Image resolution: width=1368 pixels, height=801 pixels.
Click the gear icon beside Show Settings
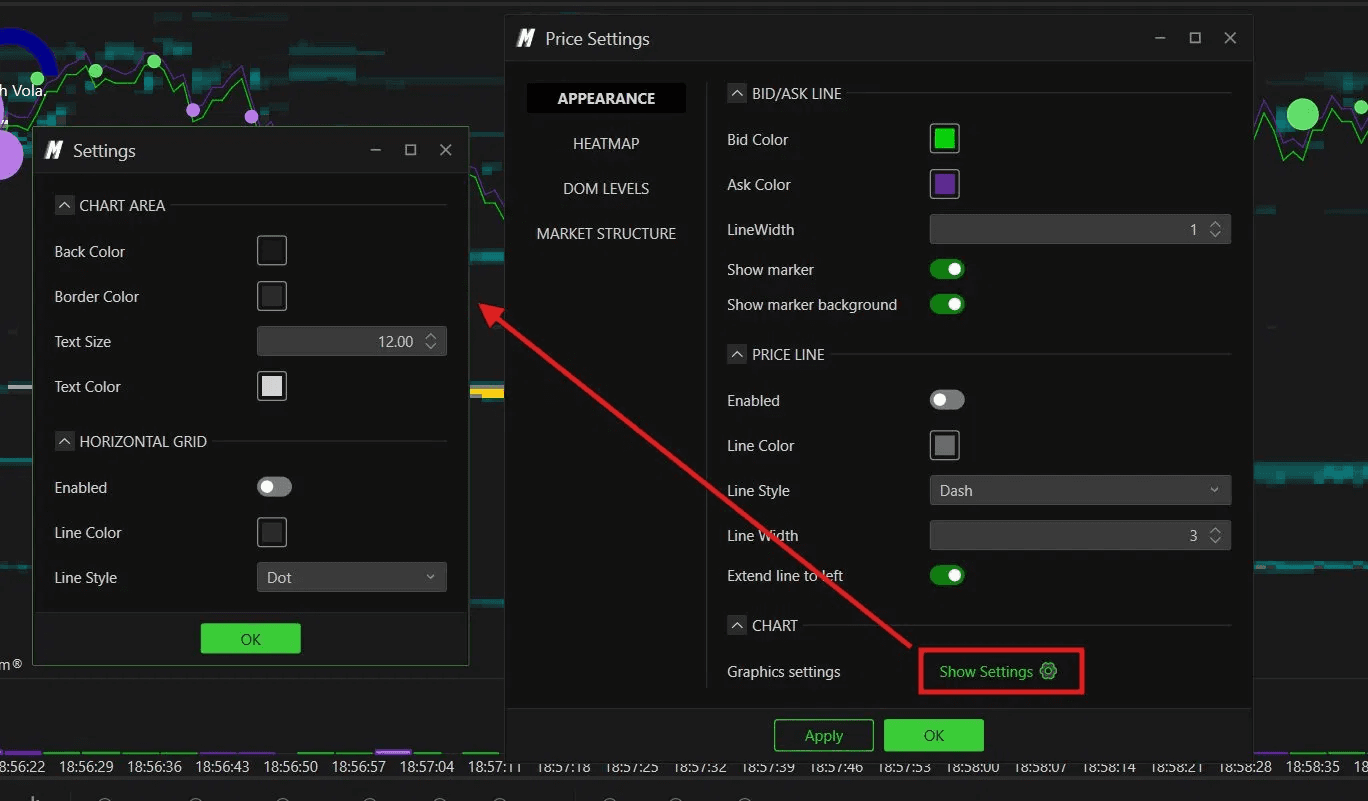1048,671
